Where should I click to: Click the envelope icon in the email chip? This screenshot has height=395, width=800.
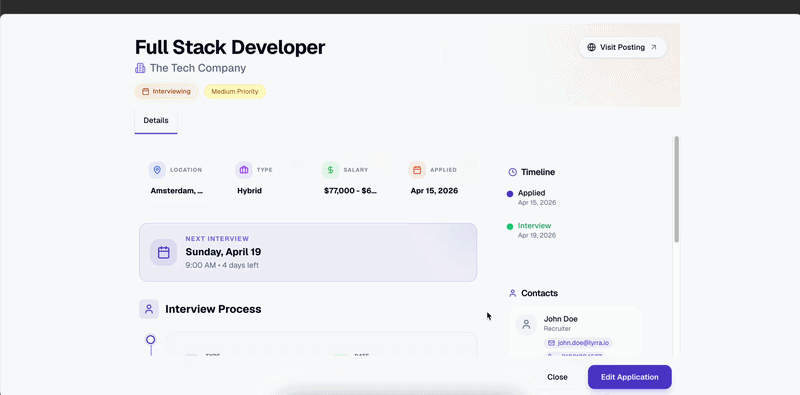551,343
